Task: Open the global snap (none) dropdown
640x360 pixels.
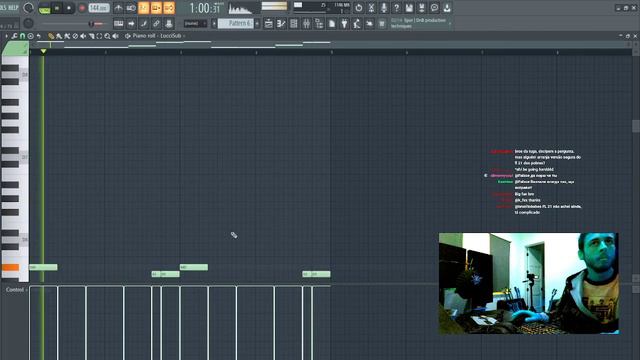Action: [x=195, y=24]
